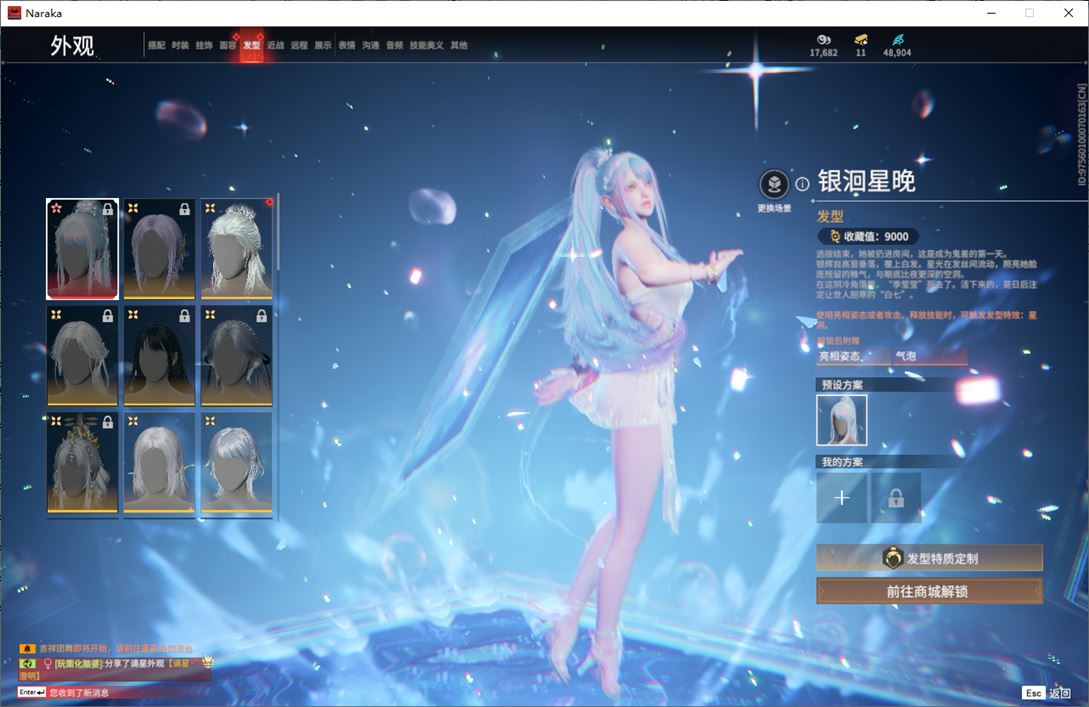
Task: Click 前往商城解锁 button
Action: 929,591
